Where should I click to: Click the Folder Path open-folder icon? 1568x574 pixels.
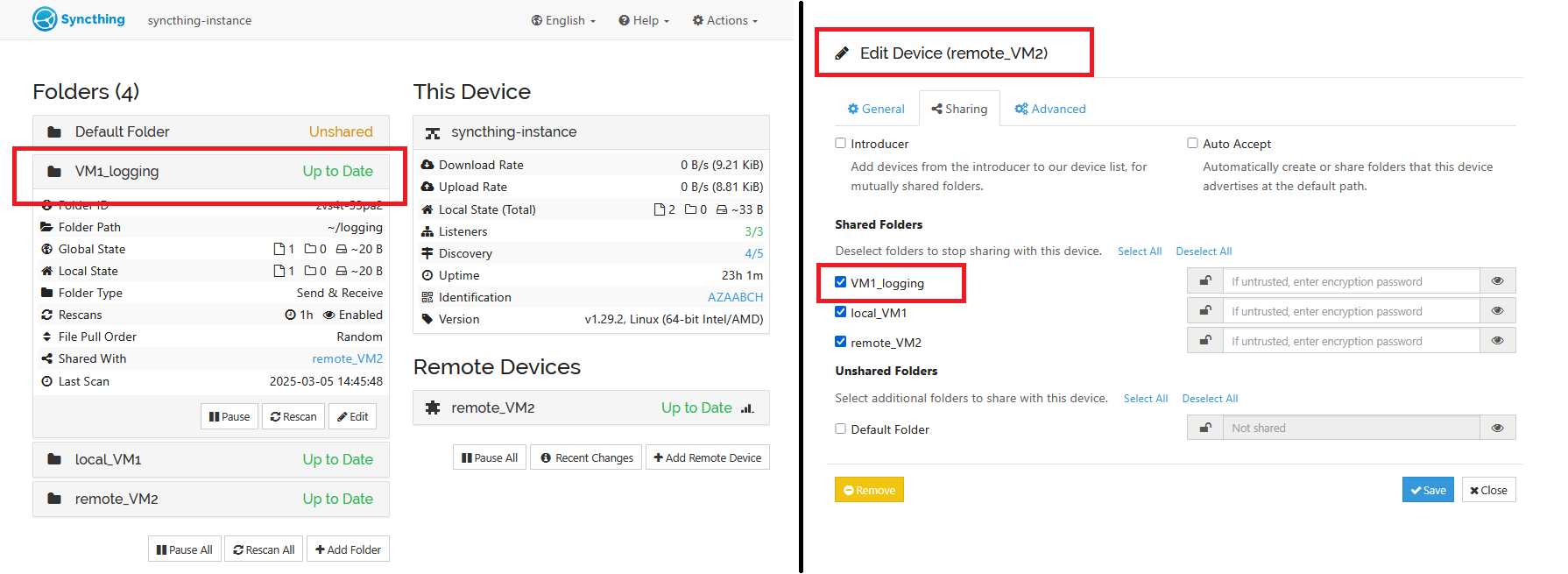click(x=47, y=227)
